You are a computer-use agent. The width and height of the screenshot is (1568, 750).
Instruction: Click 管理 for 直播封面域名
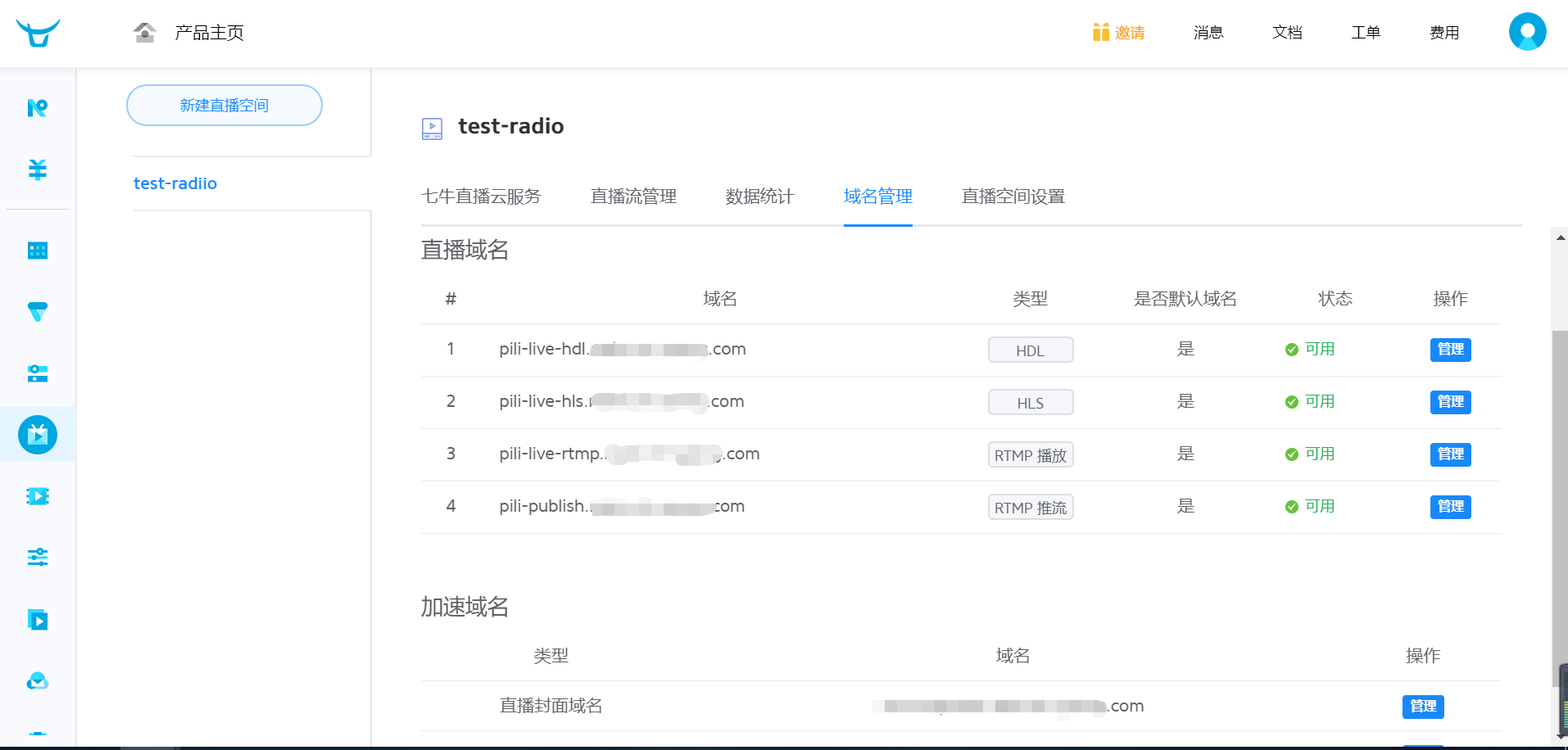pos(1423,707)
